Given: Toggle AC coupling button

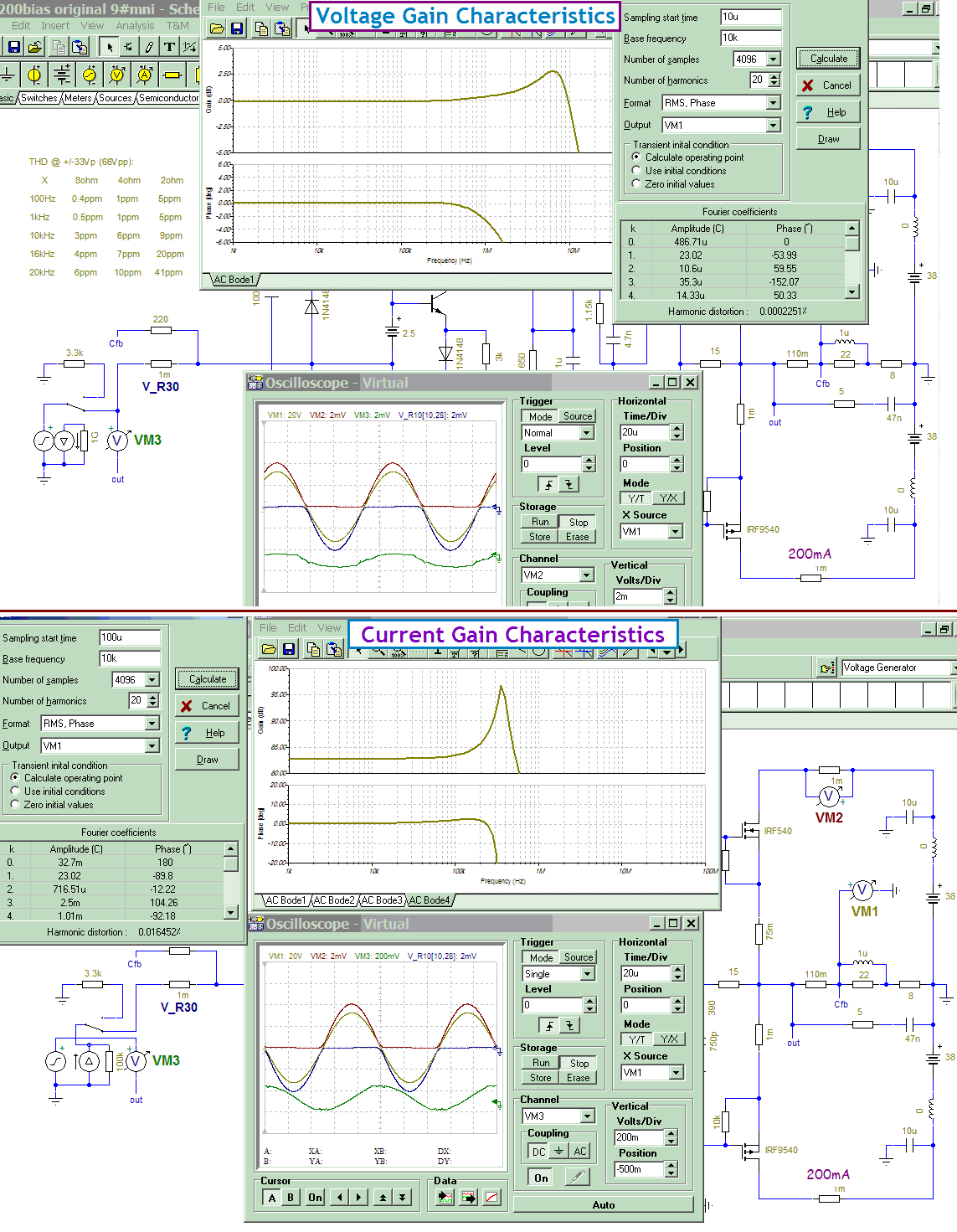Looking at the screenshot, I should click(580, 1152).
